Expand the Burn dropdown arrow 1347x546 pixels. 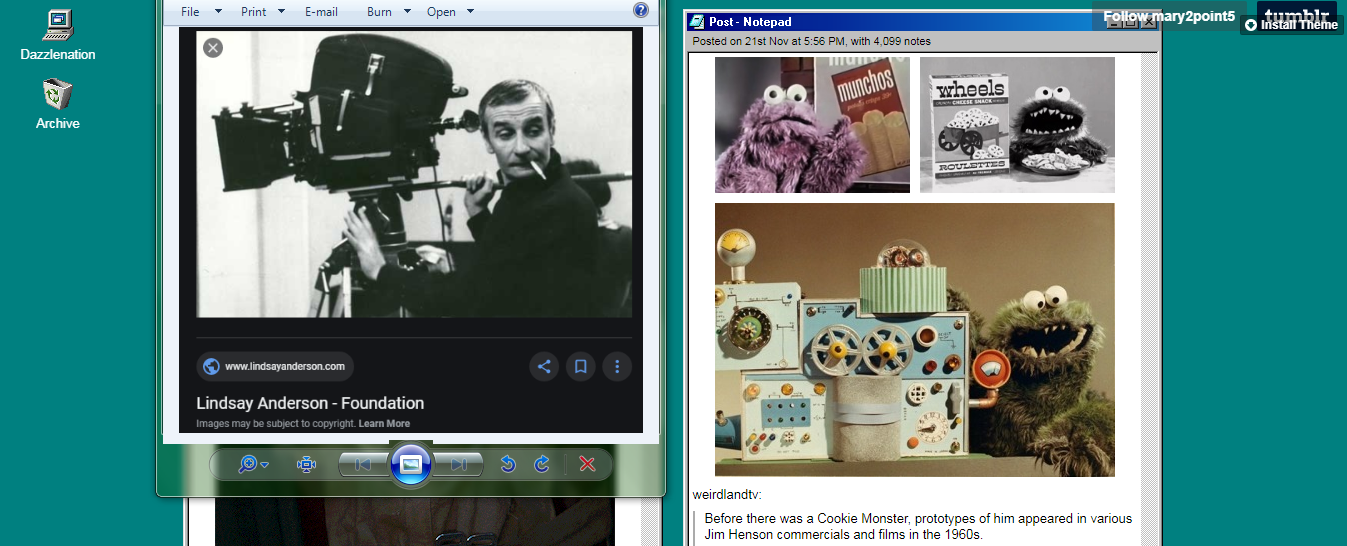(407, 12)
